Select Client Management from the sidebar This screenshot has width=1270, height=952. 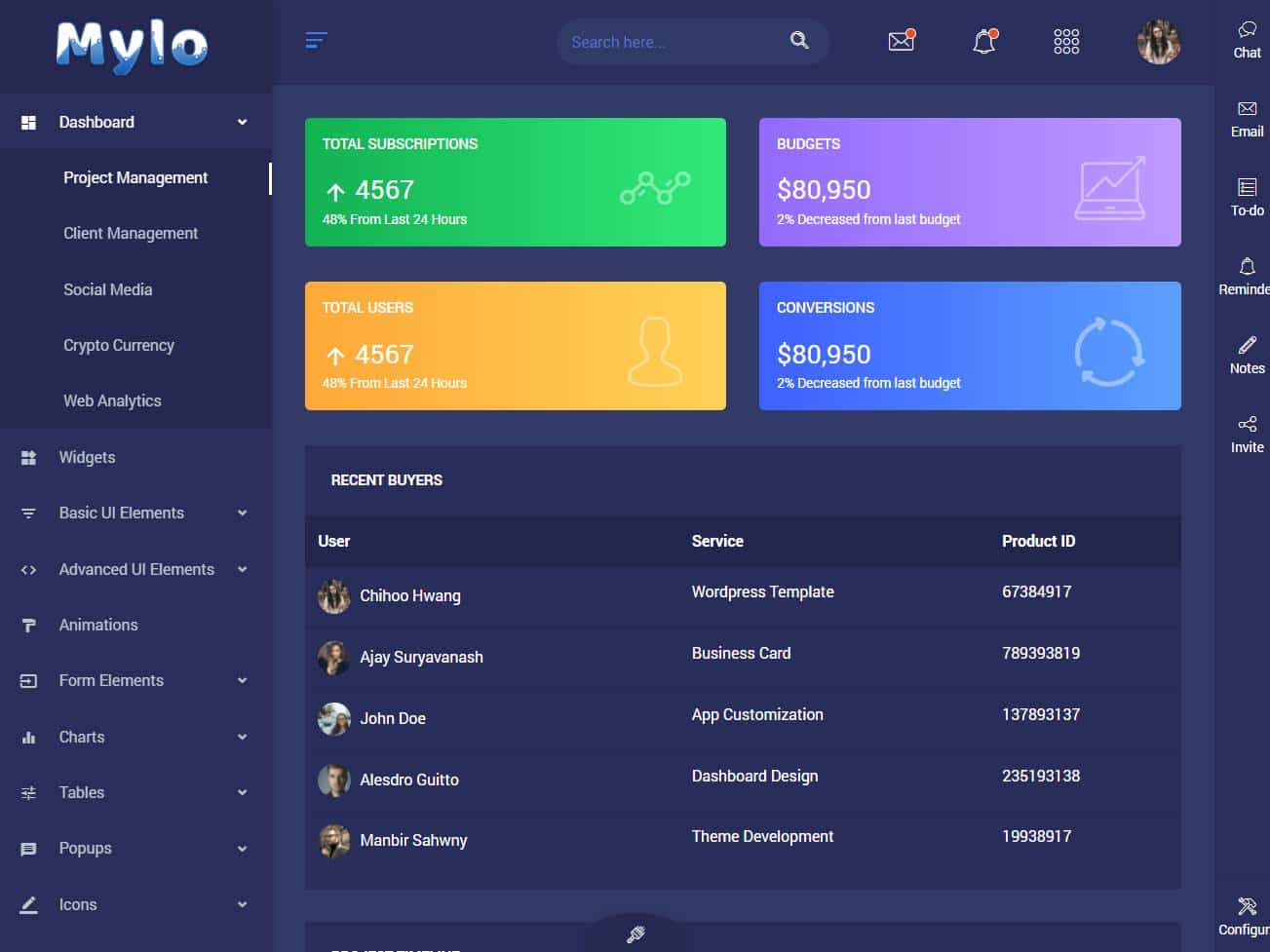[131, 233]
